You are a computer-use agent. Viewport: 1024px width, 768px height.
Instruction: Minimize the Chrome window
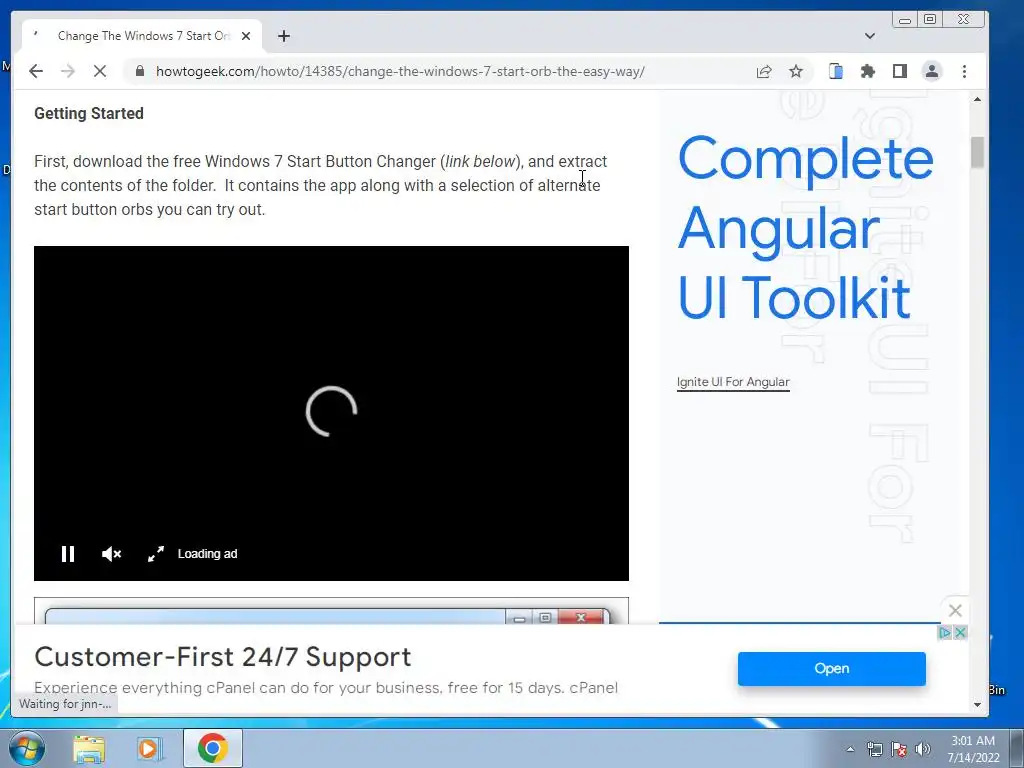(x=904, y=20)
